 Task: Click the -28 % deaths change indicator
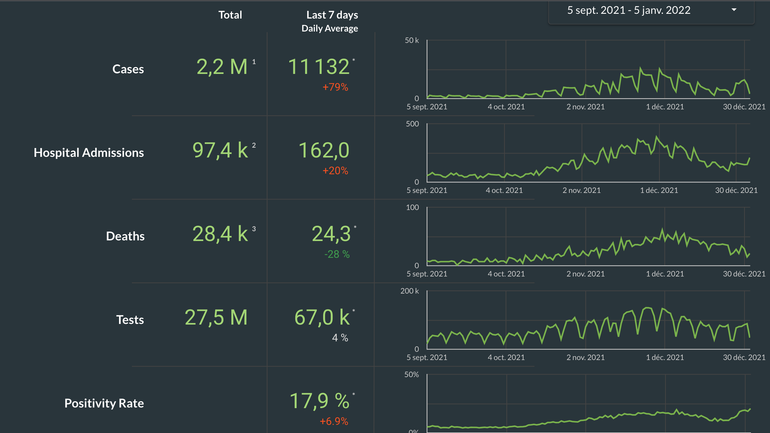point(335,255)
